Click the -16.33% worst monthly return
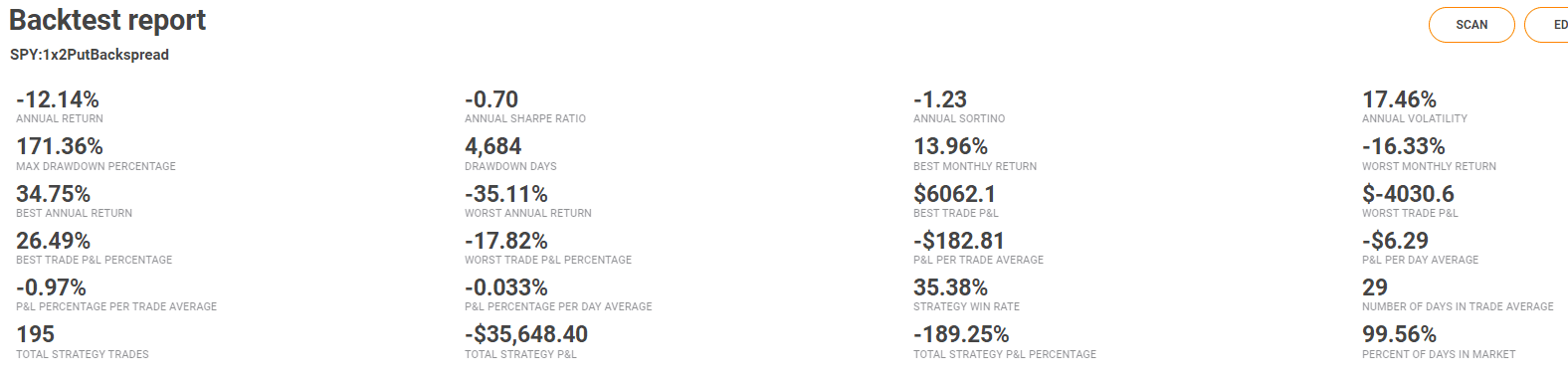The height and width of the screenshot is (379, 1568). (x=1404, y=146)
